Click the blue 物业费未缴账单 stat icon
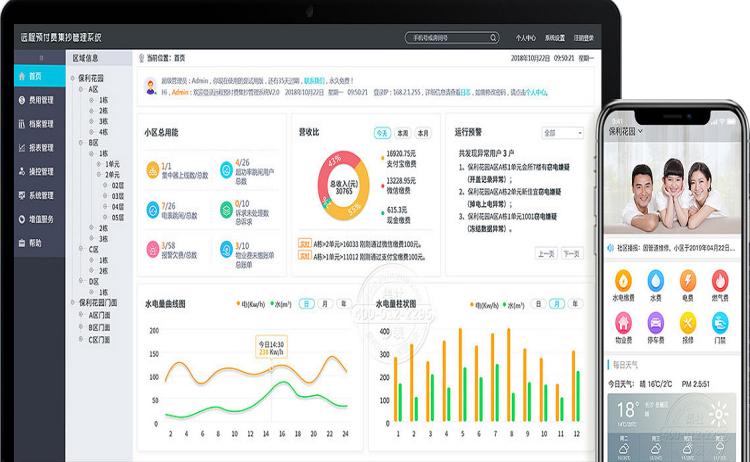The image size is (750, 462). [x=226, y=249]
